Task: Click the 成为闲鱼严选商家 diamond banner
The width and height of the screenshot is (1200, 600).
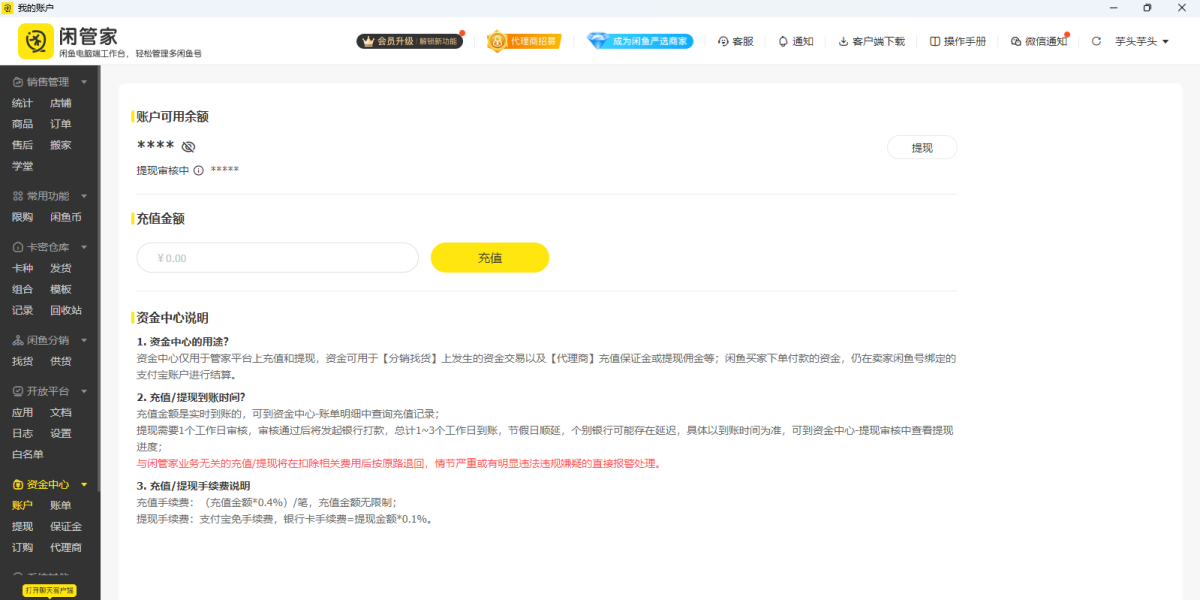Action: (x=640, y=41)
